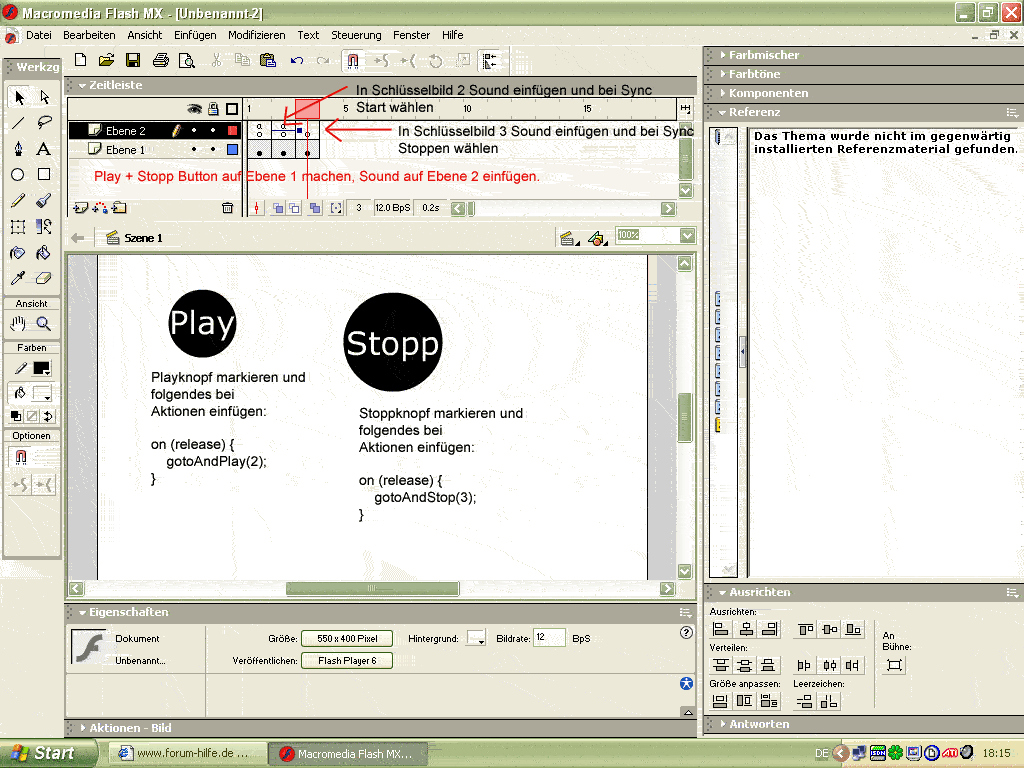Choose the Eraser tool
The image size is (1024, 768).
pyautogui.click(x=44, y=279)
